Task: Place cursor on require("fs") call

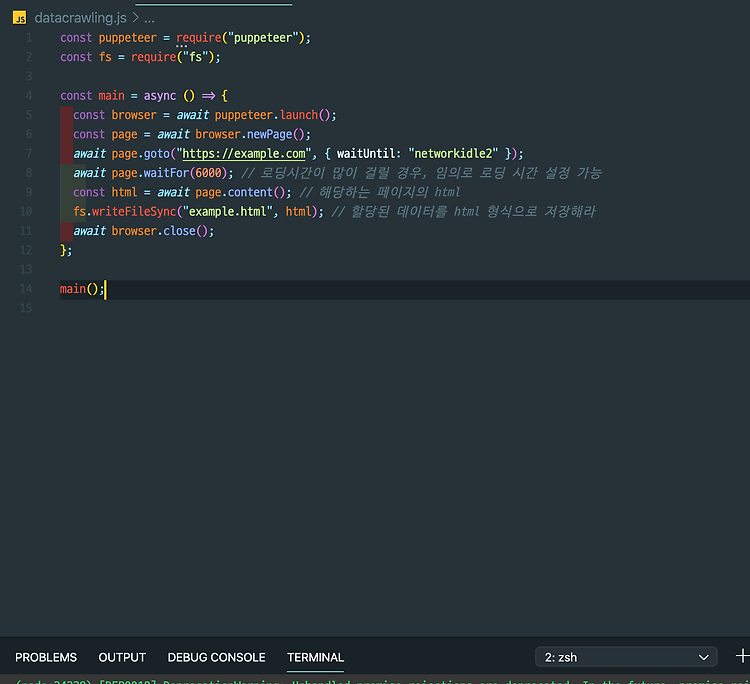Action: coord(173,57)
